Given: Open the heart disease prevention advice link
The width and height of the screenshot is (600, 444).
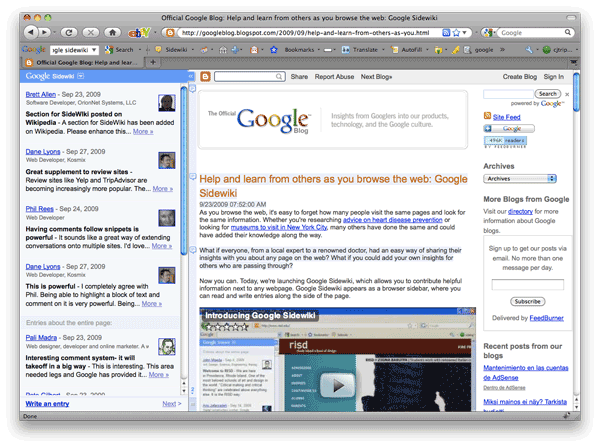Looking at the screenshot, I should [393, 220].
